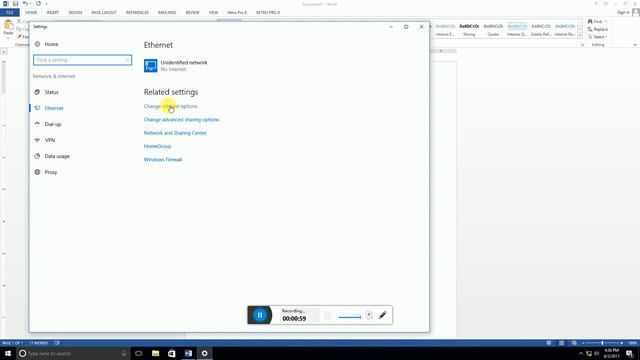640x360 pixels.
Task: Switch to Word from taskbar
Action: [x=188, y=353]
